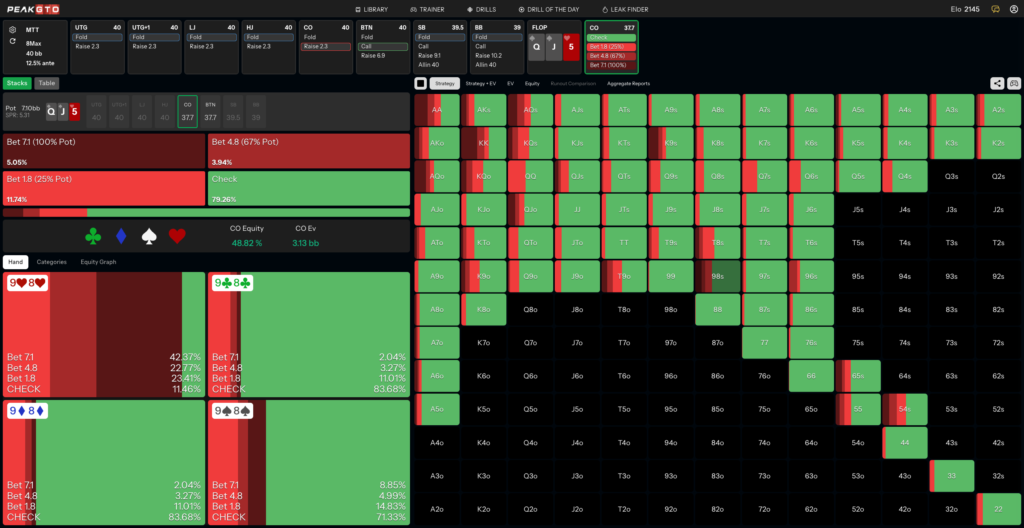Image resolution: width=1024 pixels, height=528 pixels.
Task: Open the chat bubbles icon beside Elo
Action: coord(995,9)
